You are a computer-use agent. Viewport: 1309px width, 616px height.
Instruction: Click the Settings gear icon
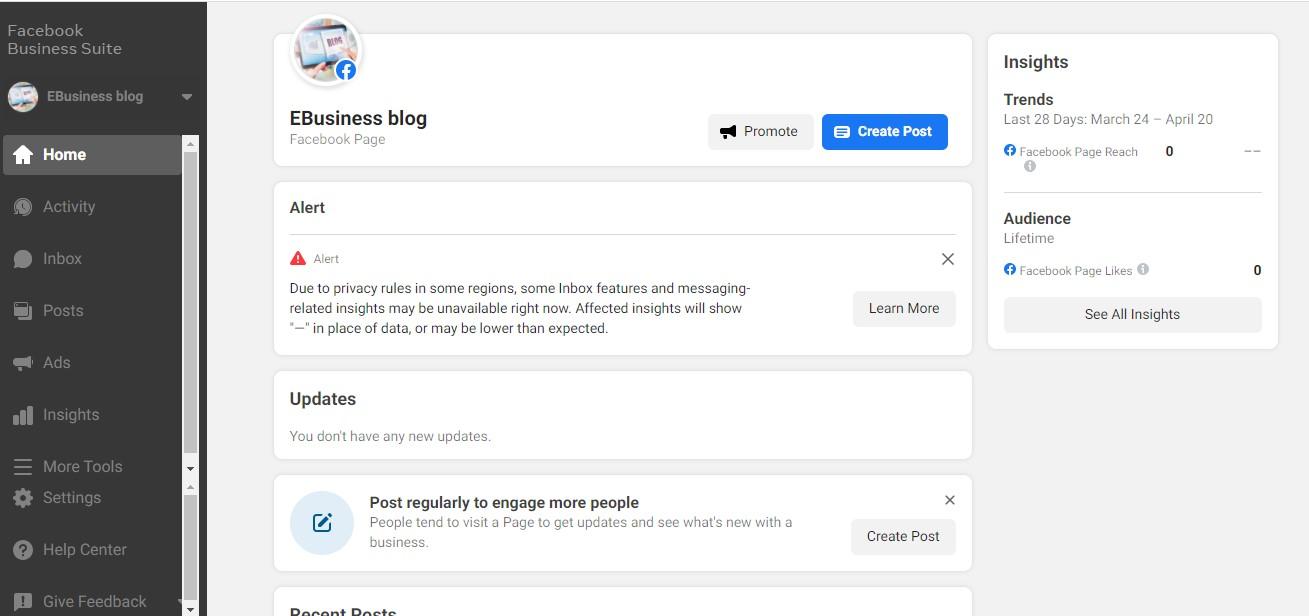[x=23, y=498]
